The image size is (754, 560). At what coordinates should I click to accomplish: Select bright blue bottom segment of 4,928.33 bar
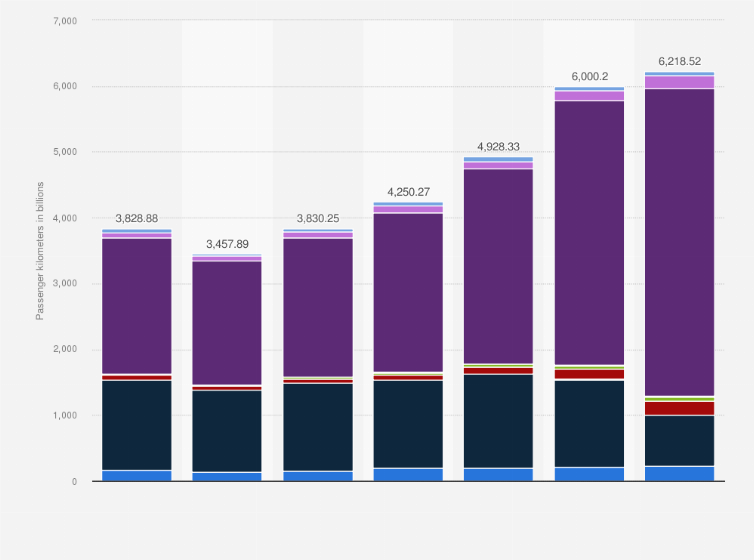tap(498, 475)
